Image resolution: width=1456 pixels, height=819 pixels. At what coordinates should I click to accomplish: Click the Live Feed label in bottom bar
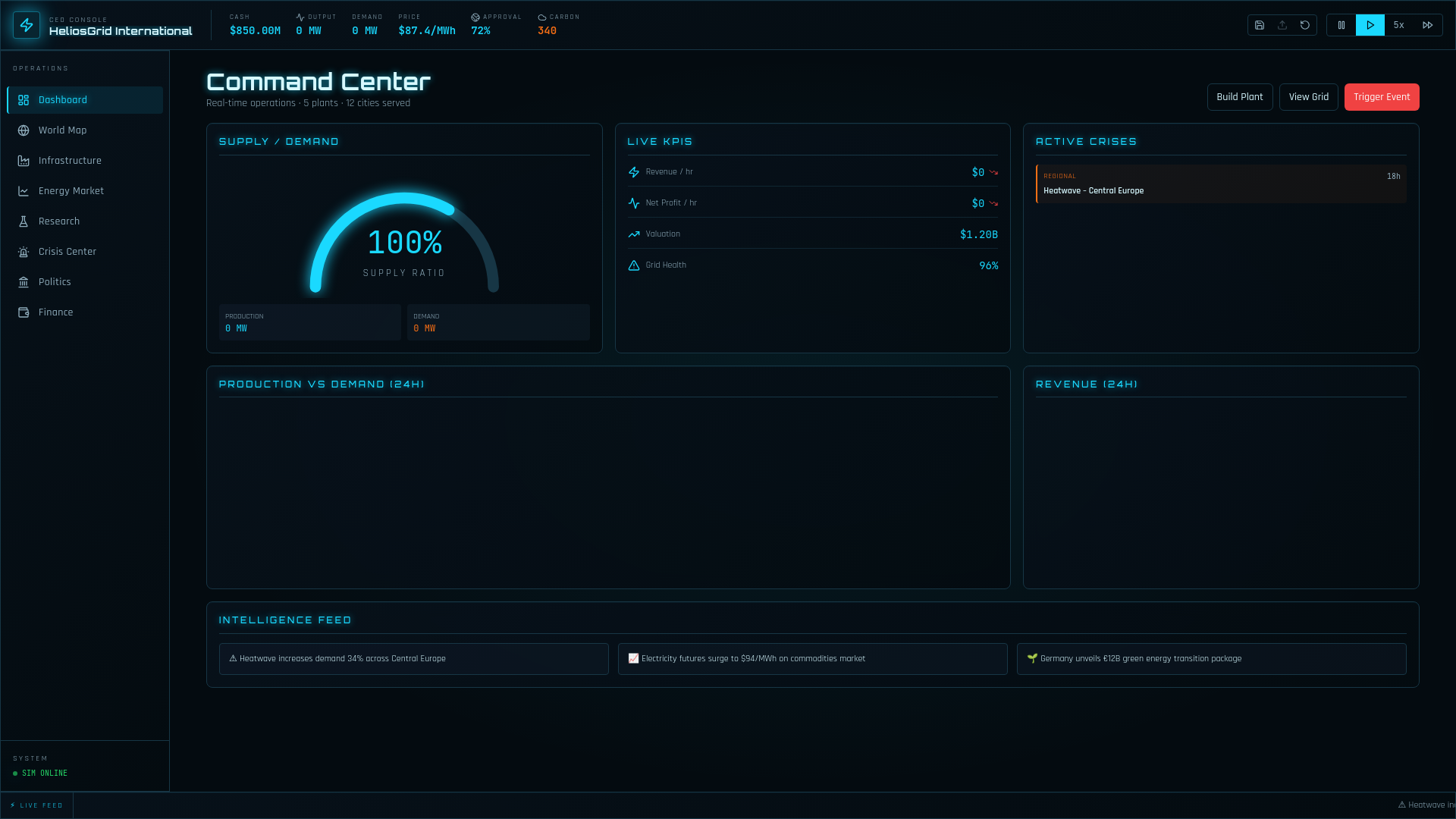click(36, 805)
